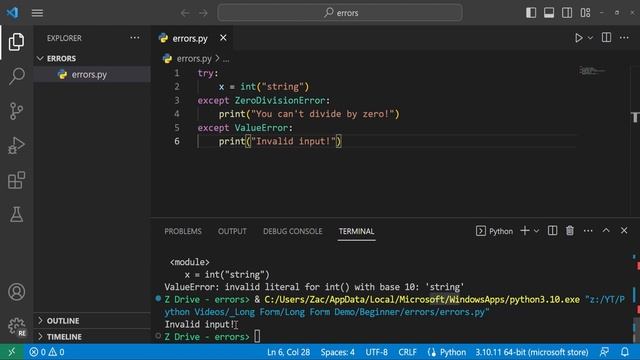Open the Explorer view in activity bar
This screenshot has height=360, width=640.
pyautogui.click(x=16, y=42)
